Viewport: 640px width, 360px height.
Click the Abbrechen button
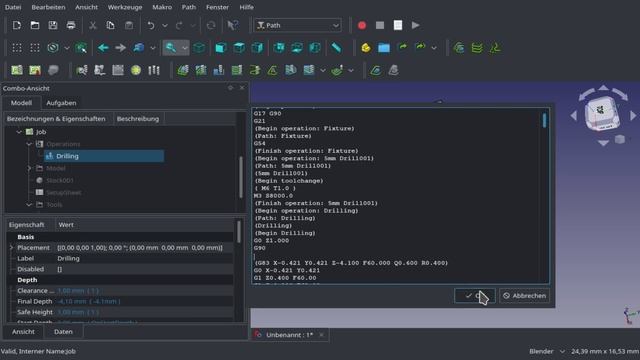(524, 296)
